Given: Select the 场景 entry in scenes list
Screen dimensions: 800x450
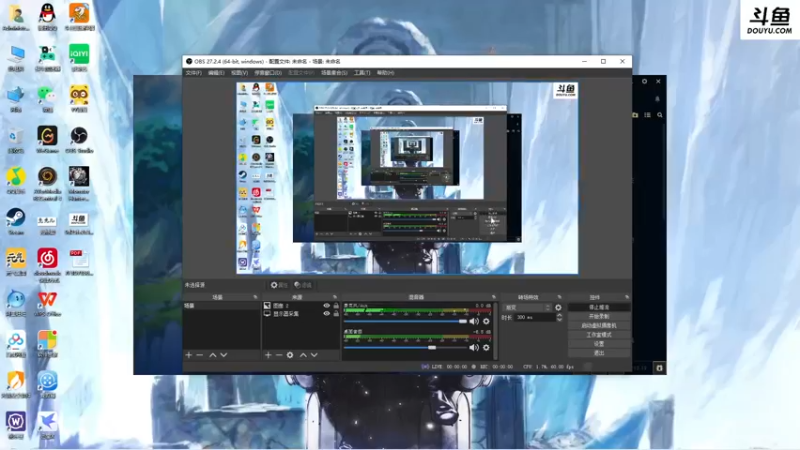Looking at the screenshot, I should [221, 306].
